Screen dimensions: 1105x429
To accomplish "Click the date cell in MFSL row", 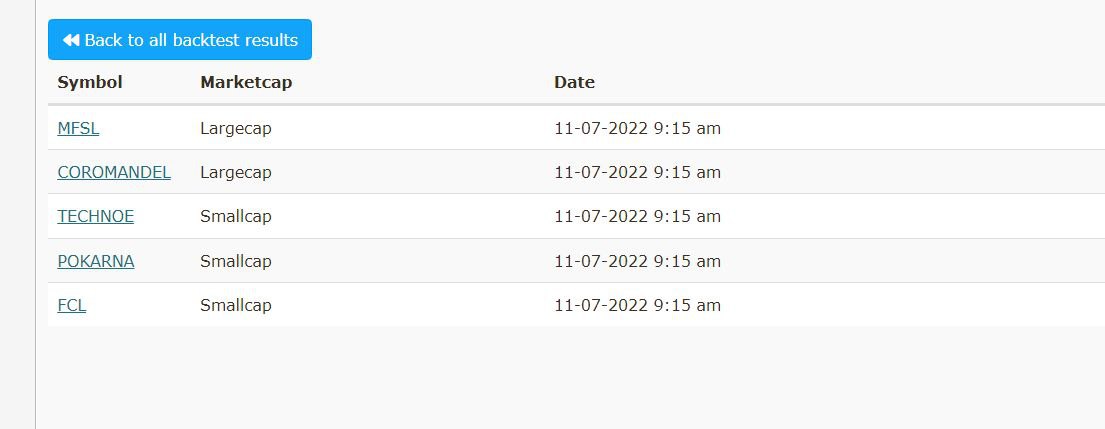I will (637, 128).
